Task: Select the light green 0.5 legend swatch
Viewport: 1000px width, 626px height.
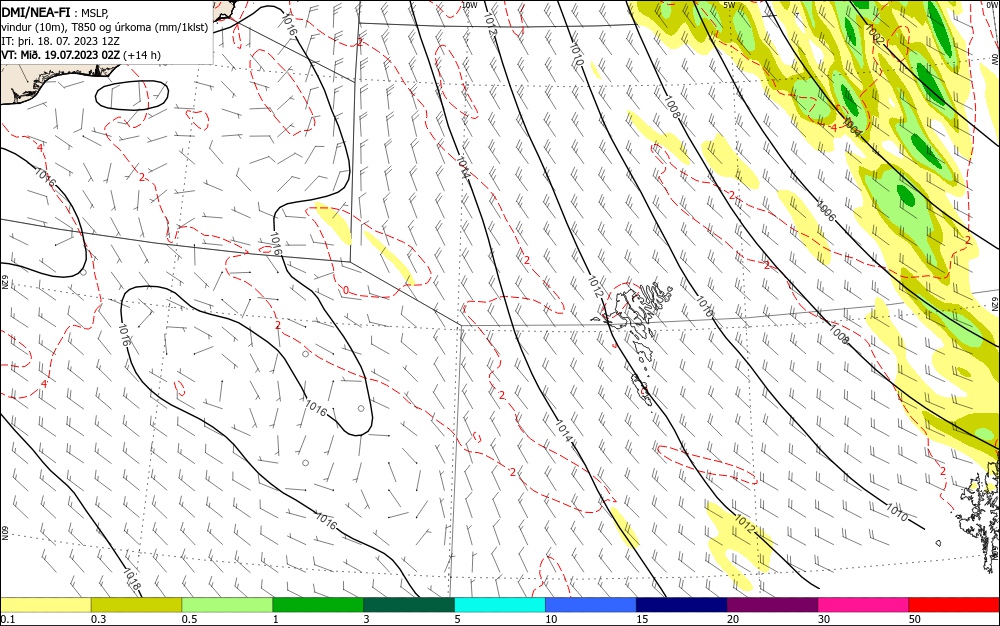Action: 227,605
